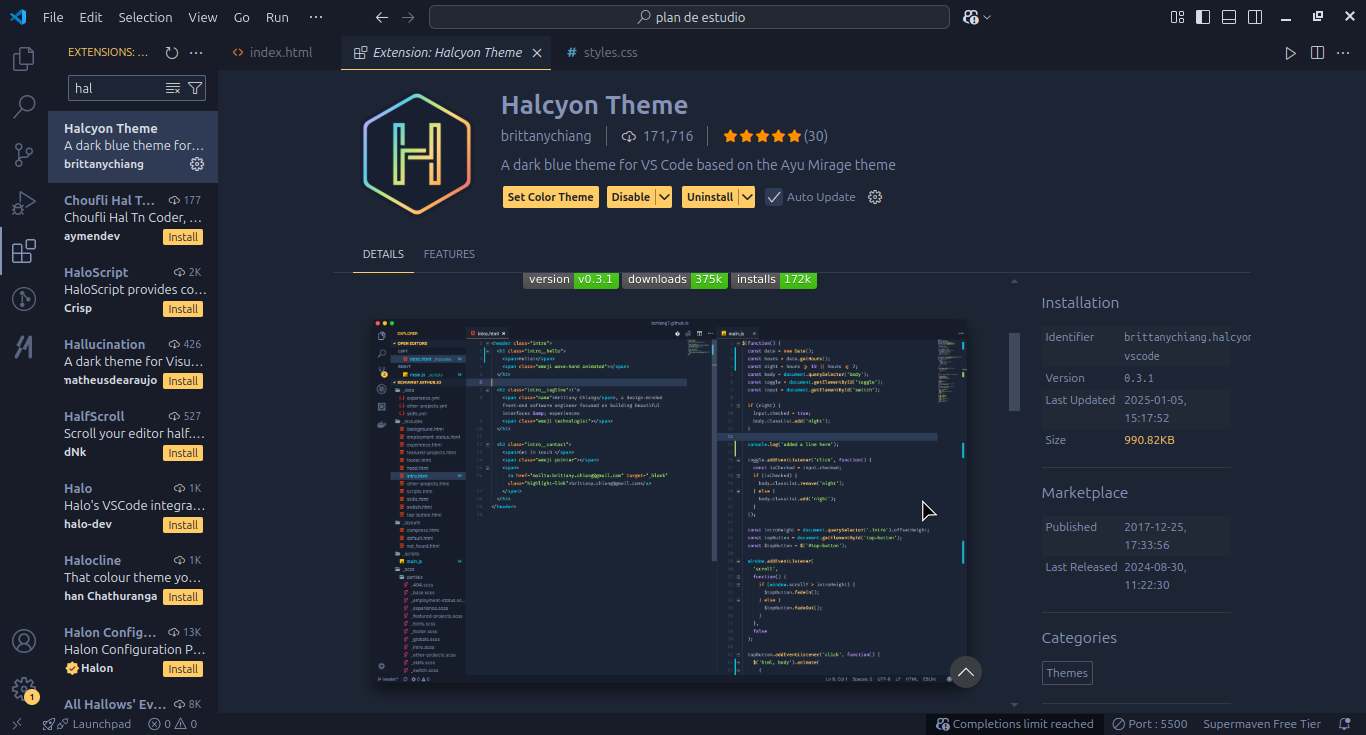
Task: Select the Extensions view icon
Action: coord(23,251)
